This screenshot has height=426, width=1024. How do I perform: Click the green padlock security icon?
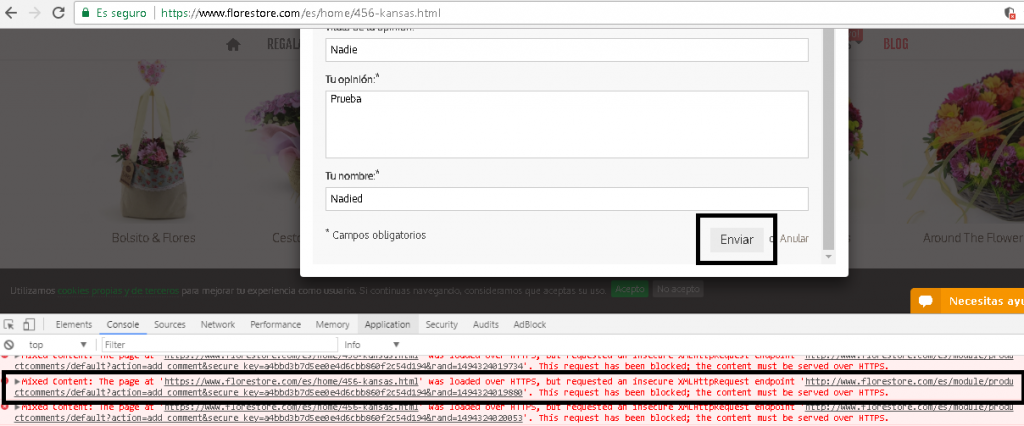click(85, 12)
